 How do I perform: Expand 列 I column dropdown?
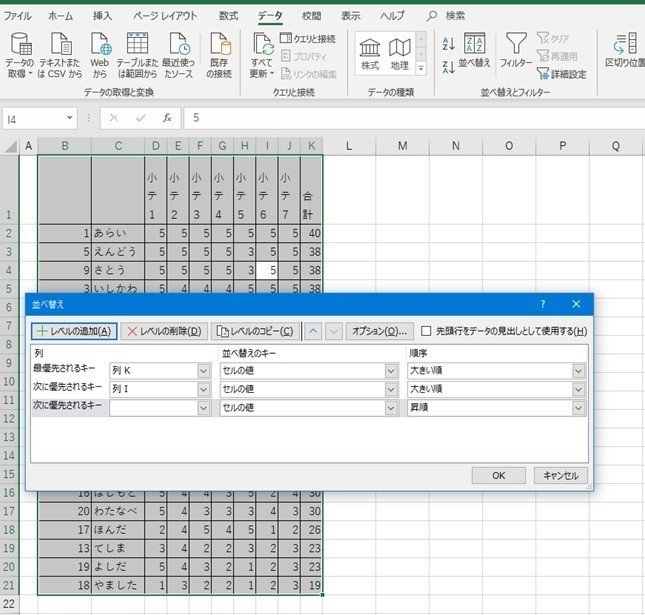pos(204,390)
